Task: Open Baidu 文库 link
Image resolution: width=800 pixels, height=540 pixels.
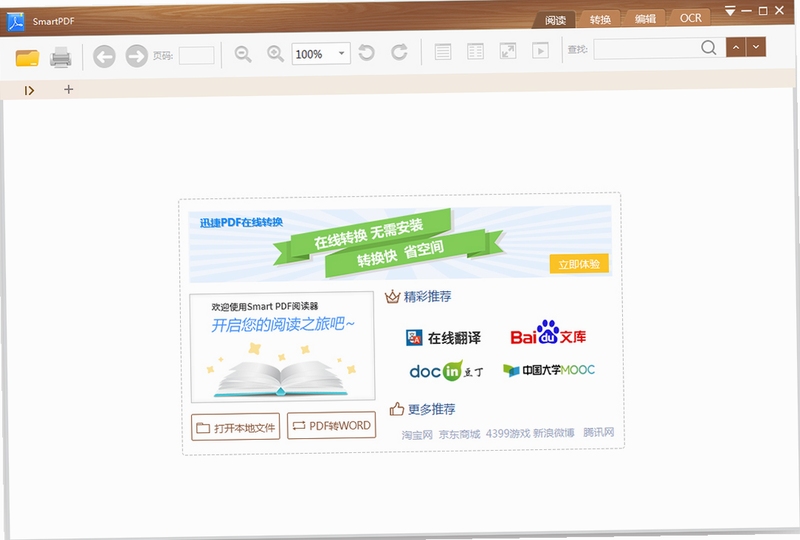Action: point(548,333)
